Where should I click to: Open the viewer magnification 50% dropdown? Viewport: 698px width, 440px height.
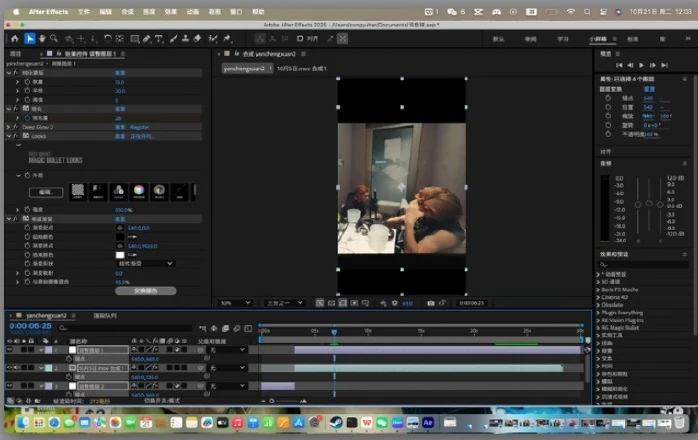(236, 303)
